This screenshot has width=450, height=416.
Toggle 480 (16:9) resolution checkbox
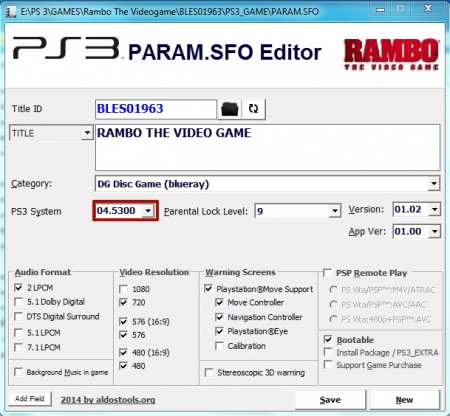click(x=123, y=353)
